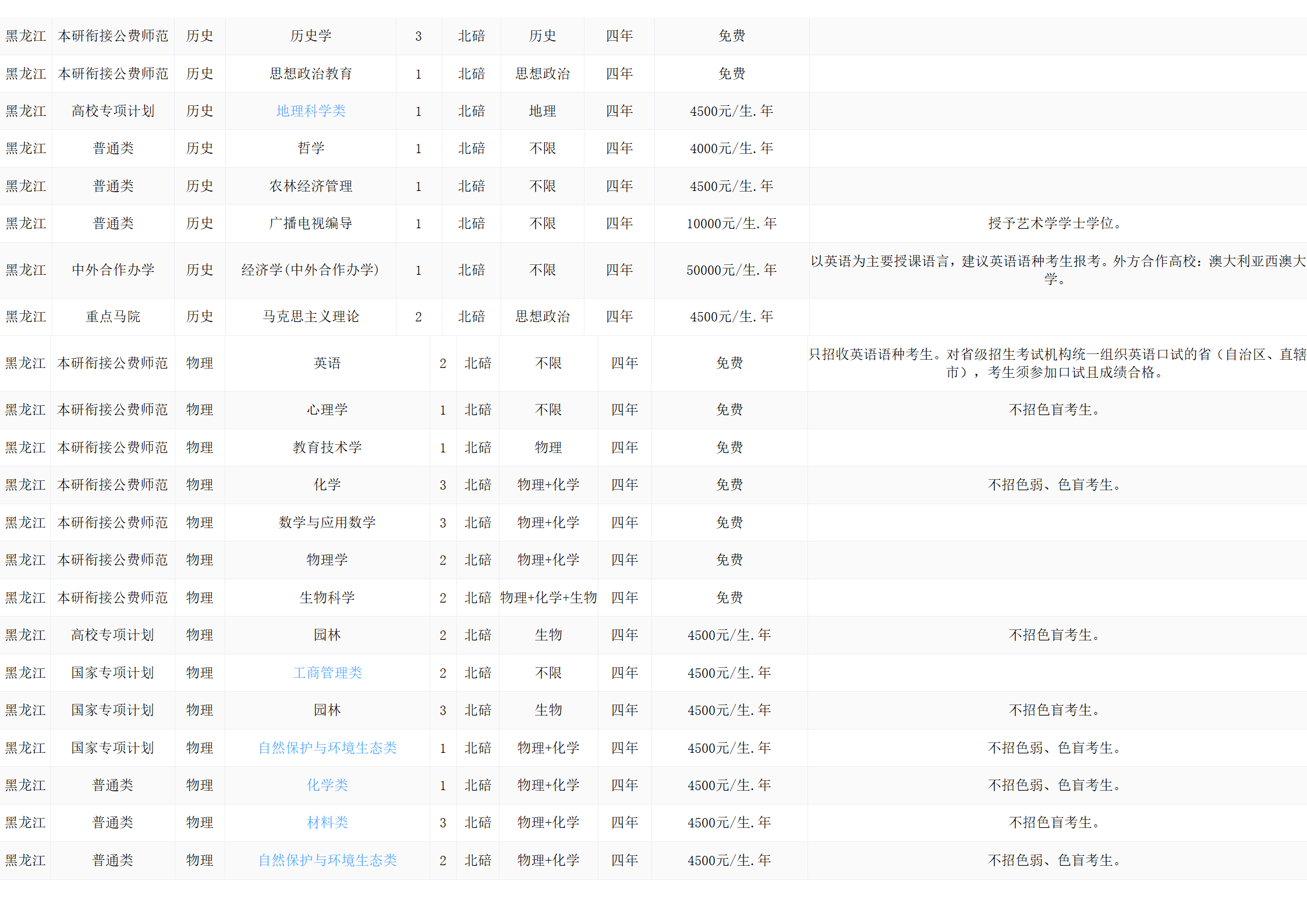Click 自然保护与环境生态类 link in 国家专项计划 row
This screenshot has height=924, width=1307.
[327, 748]
